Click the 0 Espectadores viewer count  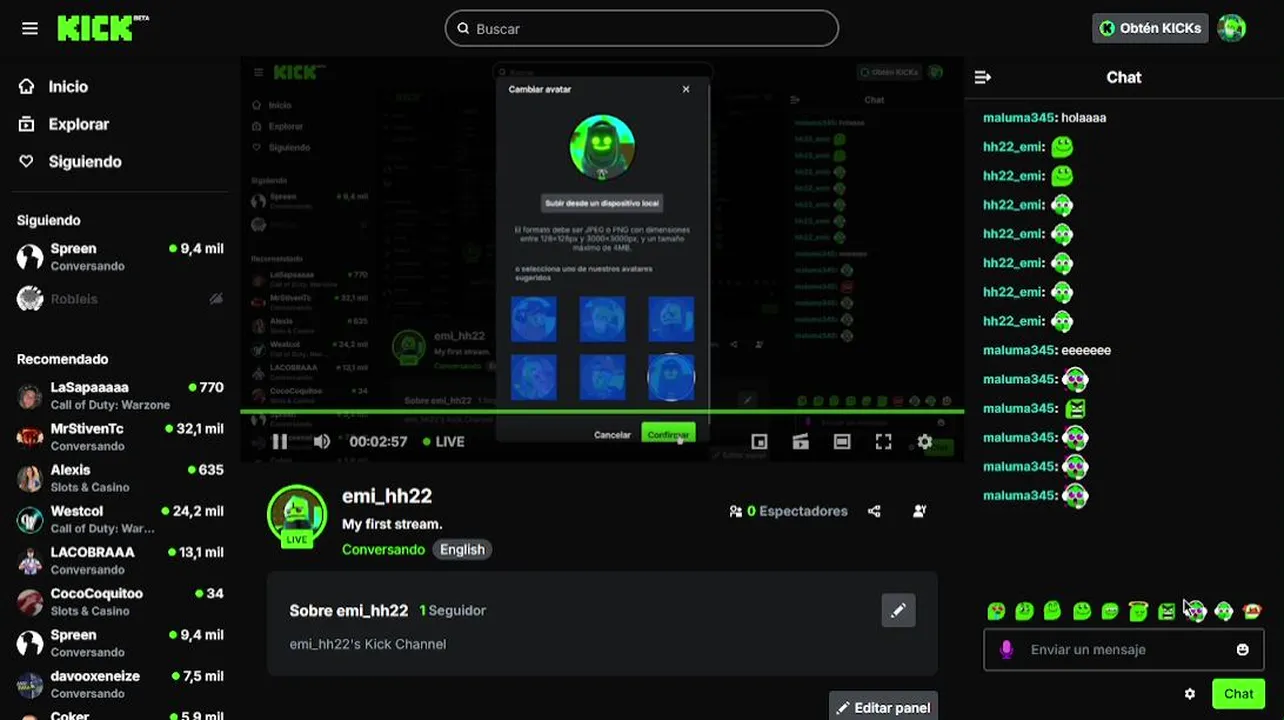[x=788, y=511]
